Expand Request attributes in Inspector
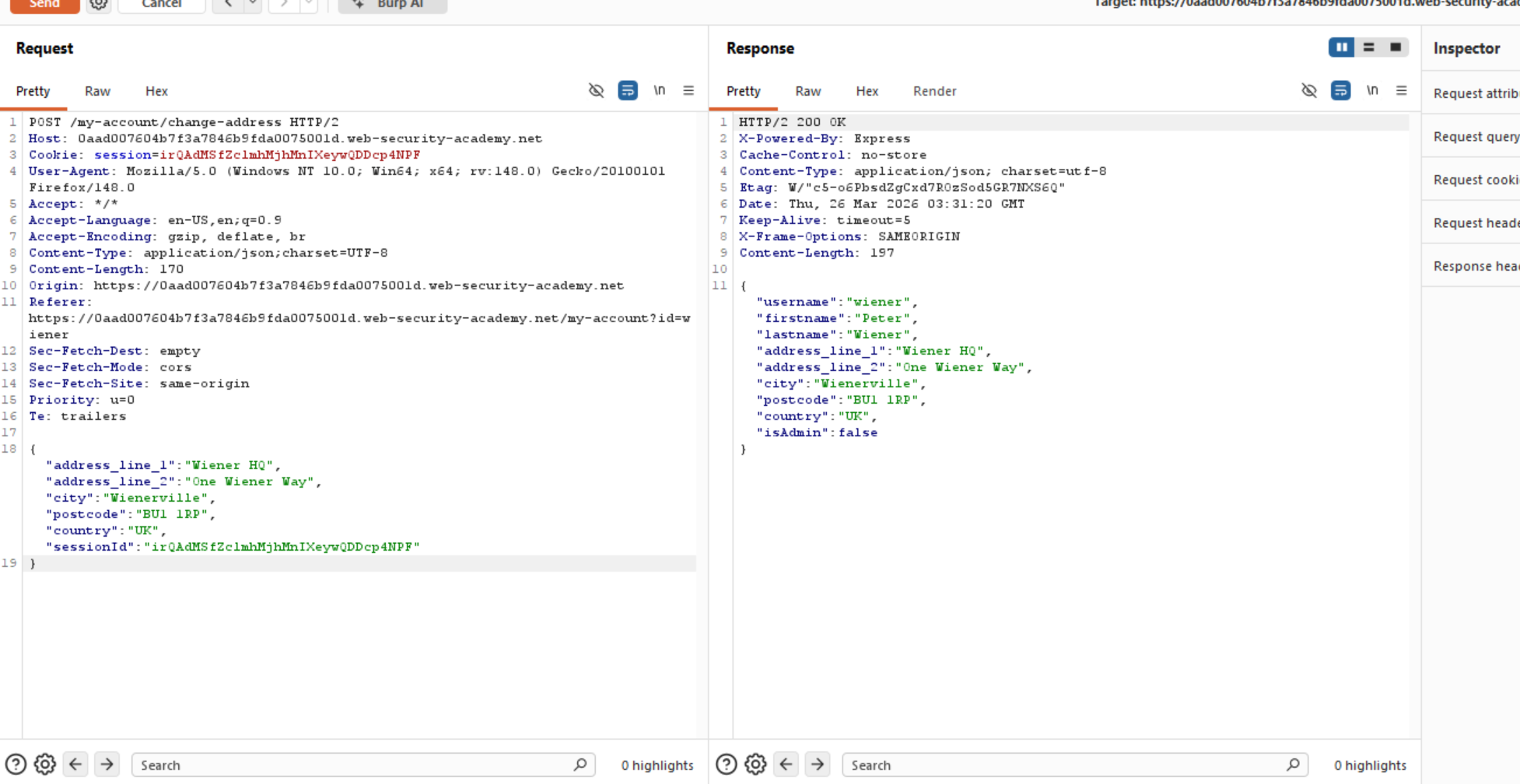The image size is (1520, 784). tap(1472, 93)
